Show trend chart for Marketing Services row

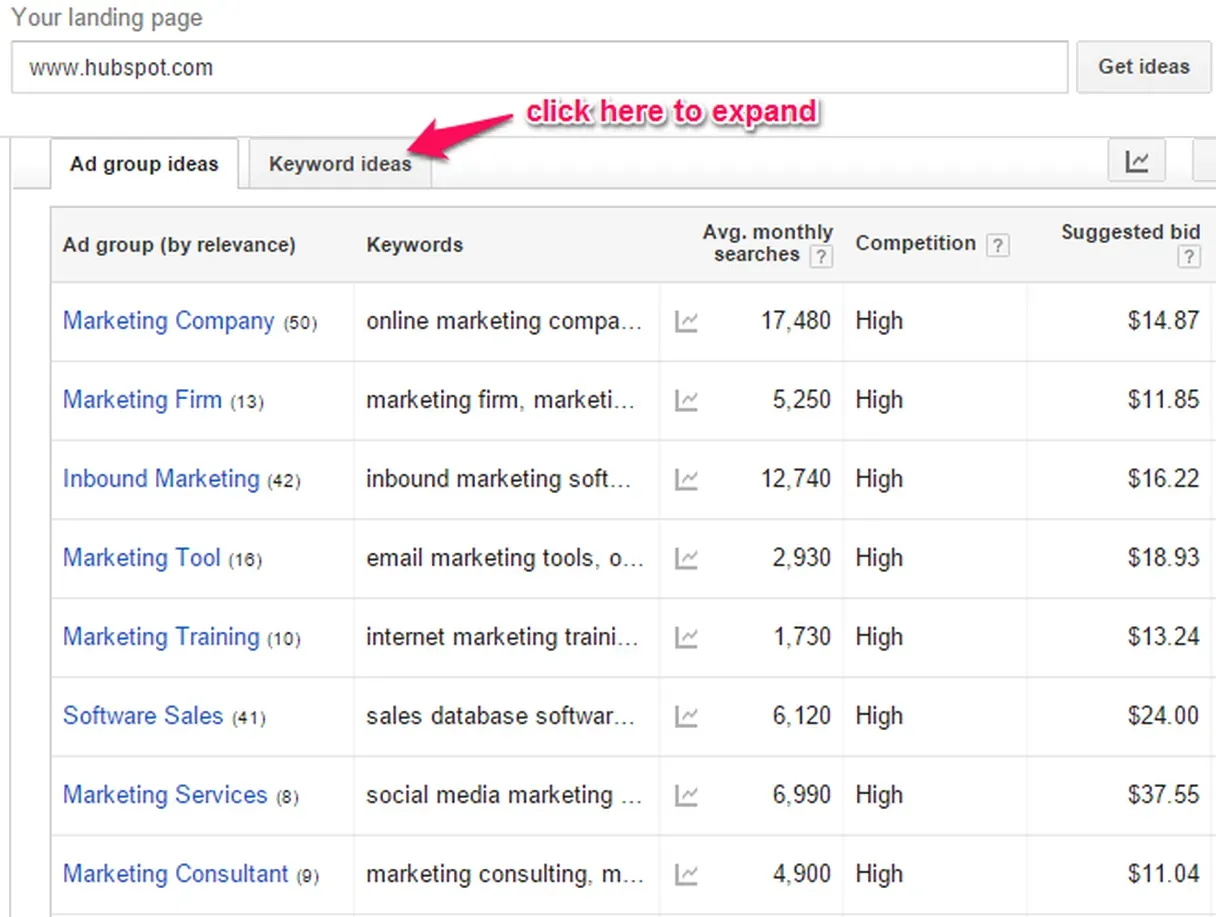686,795
